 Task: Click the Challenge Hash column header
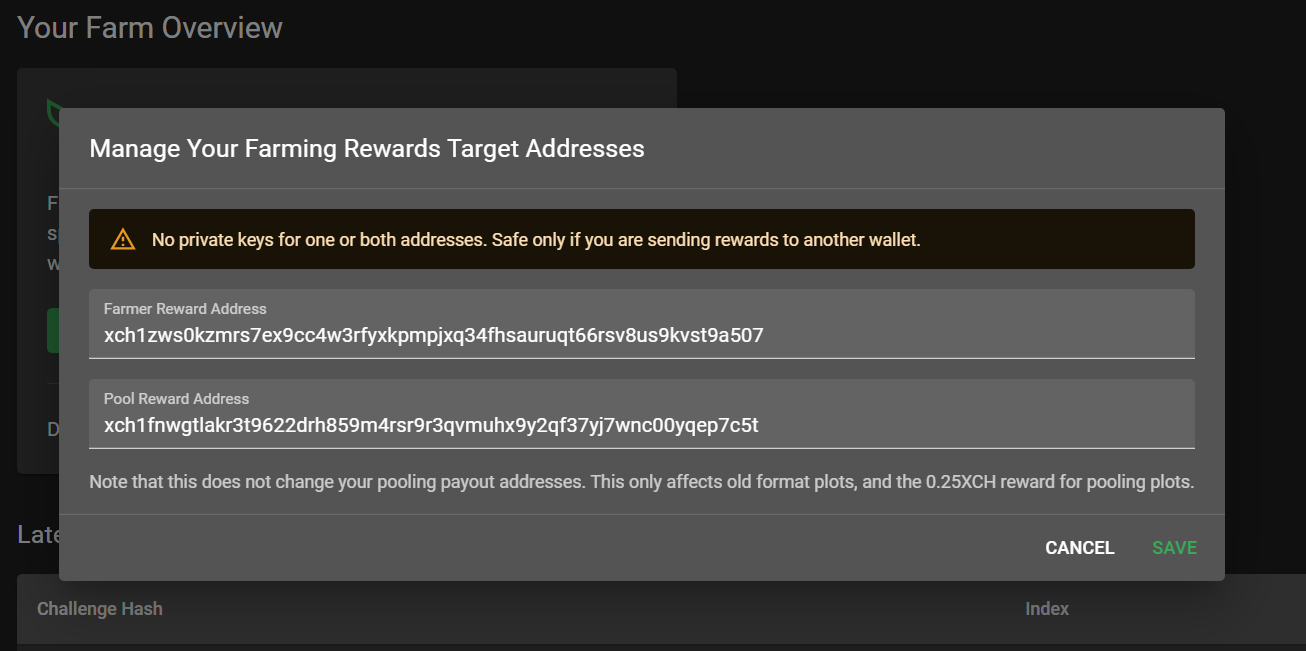[100, 608]
